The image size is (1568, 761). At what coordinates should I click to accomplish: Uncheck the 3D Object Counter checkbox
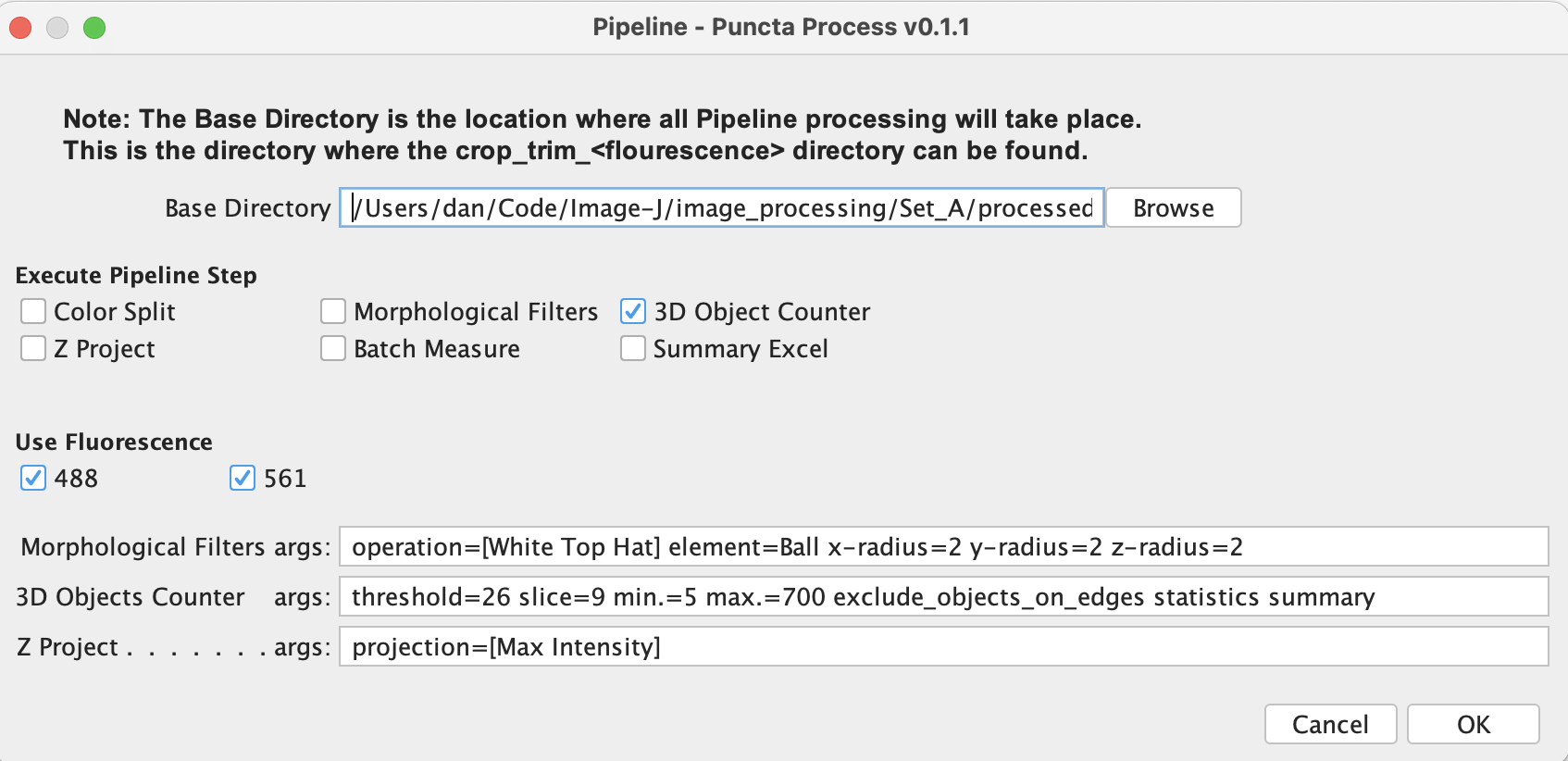click(633, 311)
